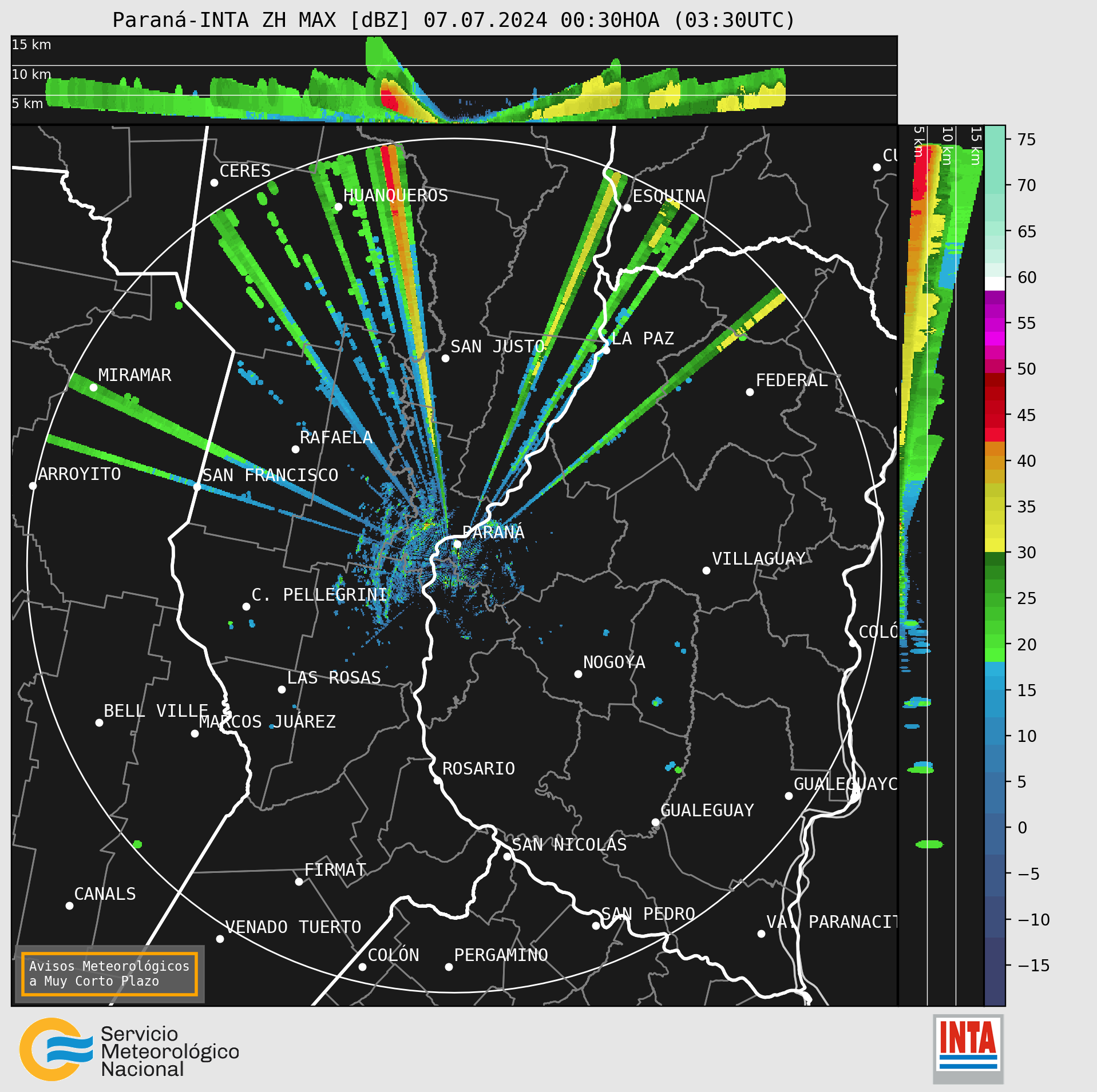Click the Paraná-INTA ZH MAX title text
This screenshot has width=1097, height=1092.
454,20
